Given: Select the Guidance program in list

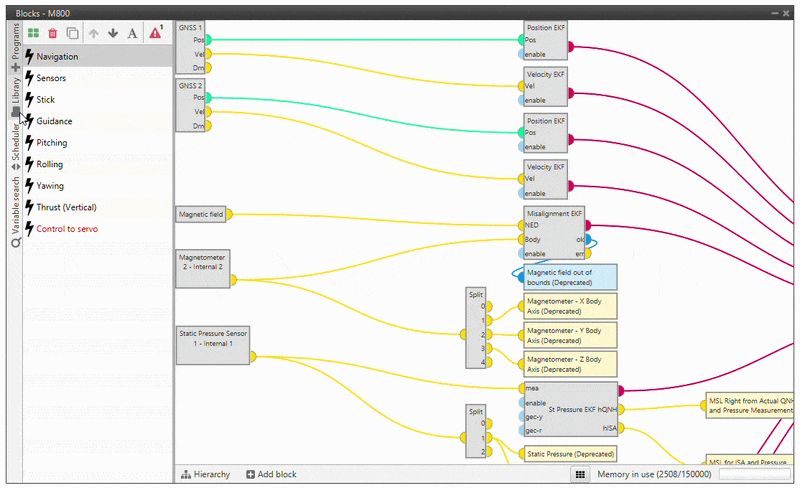Looking at the screenshot, I should 54,121.
